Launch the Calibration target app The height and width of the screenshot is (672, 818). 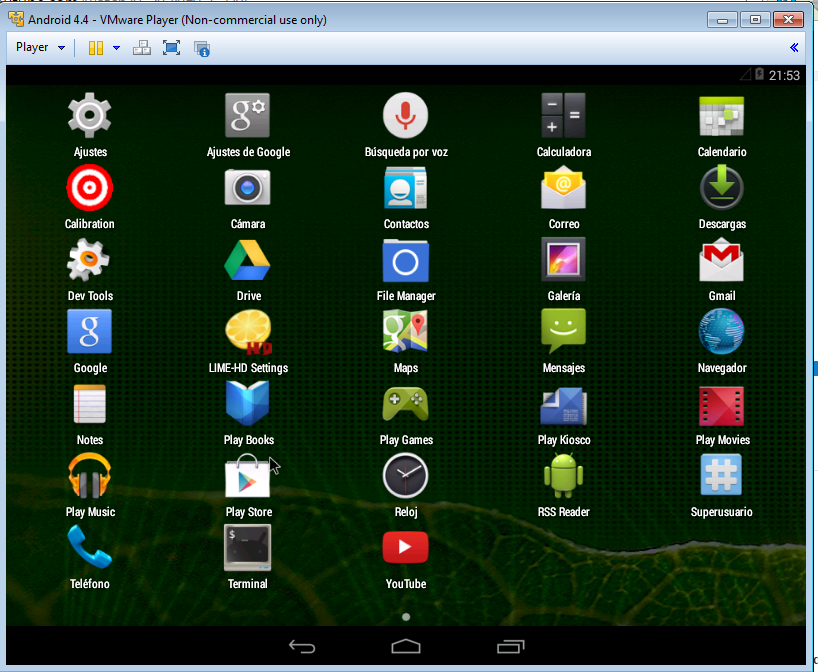[x=90, y=188]
